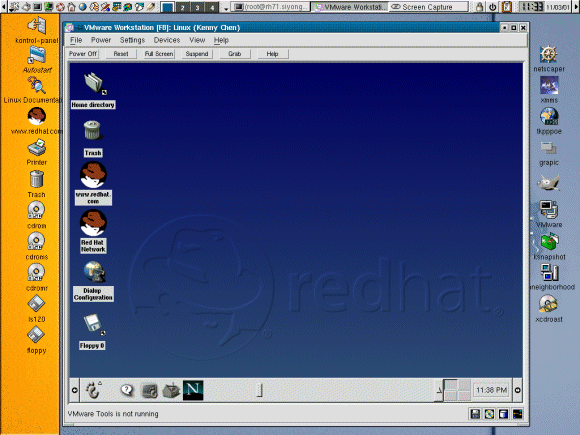Open www.redhat.com icon in guest desktop
The width and height of the screenshot is (580, 435).
93,175
